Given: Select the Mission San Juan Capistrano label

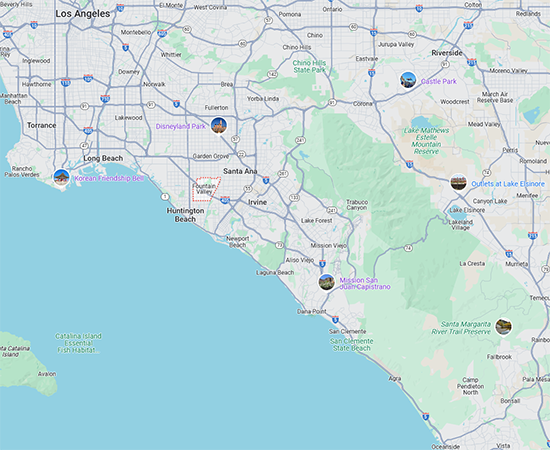Looking at the screenshot, I should [365, 283].
